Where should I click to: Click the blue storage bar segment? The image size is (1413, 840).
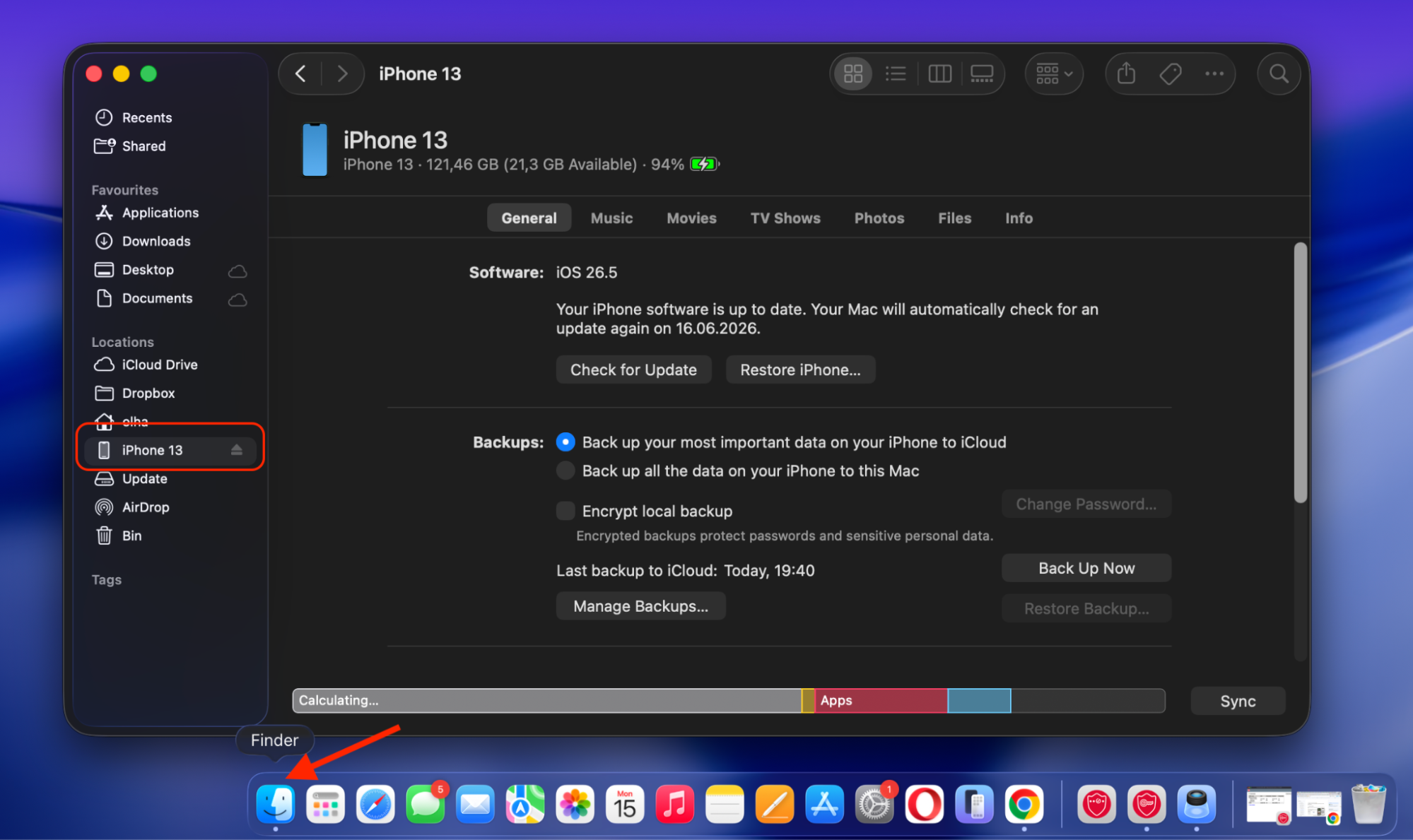tap(979, 701)
